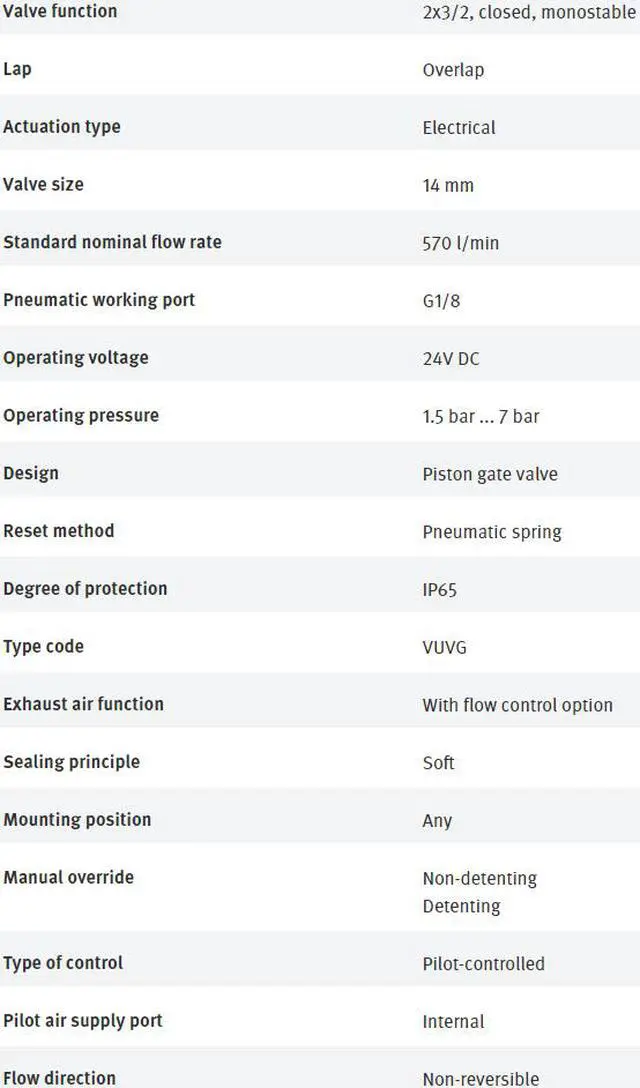The image size is (640, 1088).
Task: Click the 'VUVG' type code value
Action: [444, 647]
